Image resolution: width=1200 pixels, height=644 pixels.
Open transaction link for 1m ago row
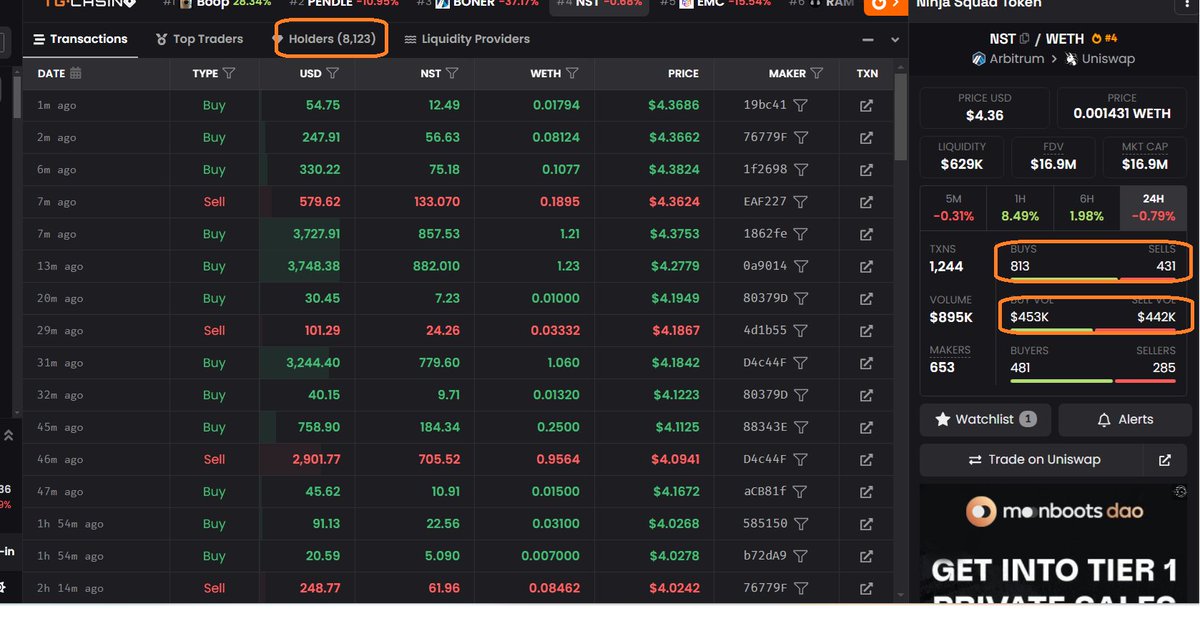point(866,105)
